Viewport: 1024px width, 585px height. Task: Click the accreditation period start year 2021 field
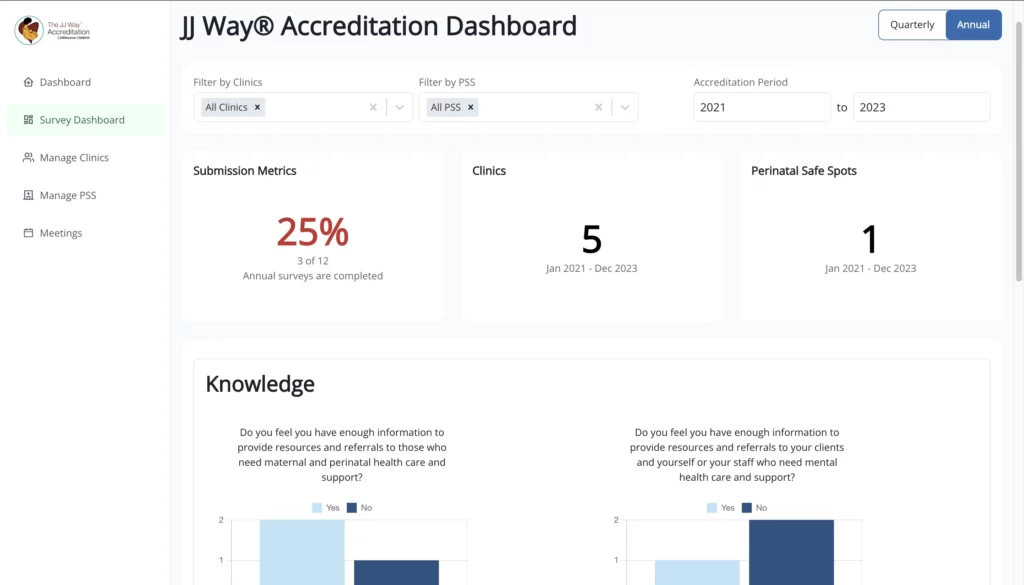(x=761, y=107)
